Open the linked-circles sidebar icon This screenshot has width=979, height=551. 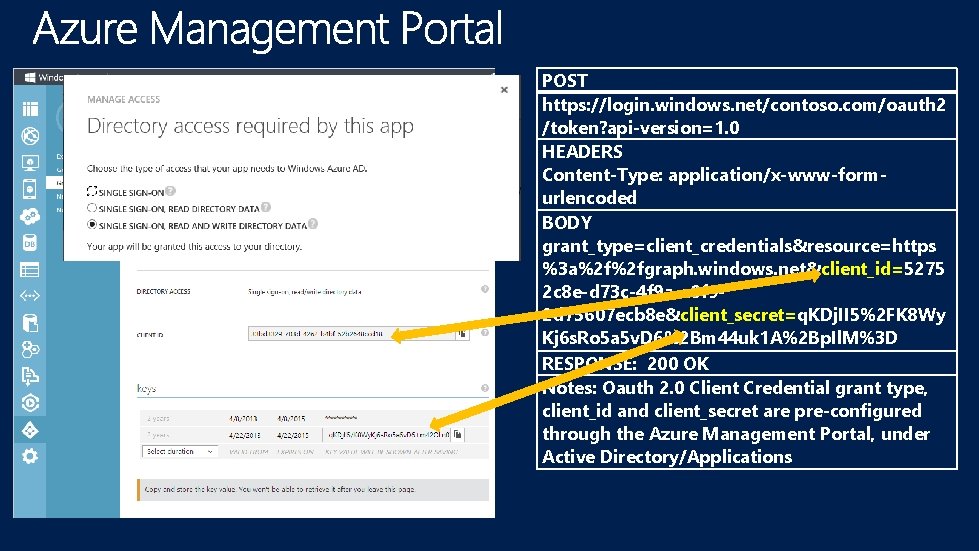30,349
